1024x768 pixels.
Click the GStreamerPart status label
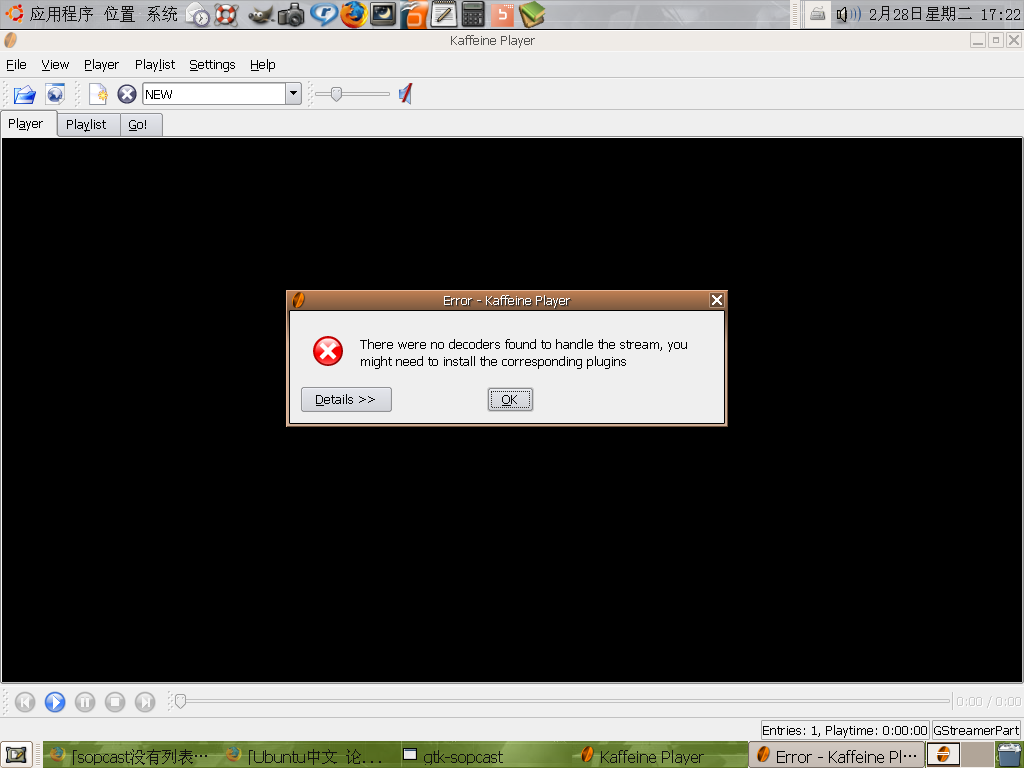pyautogui.click(x=976, y=730)
